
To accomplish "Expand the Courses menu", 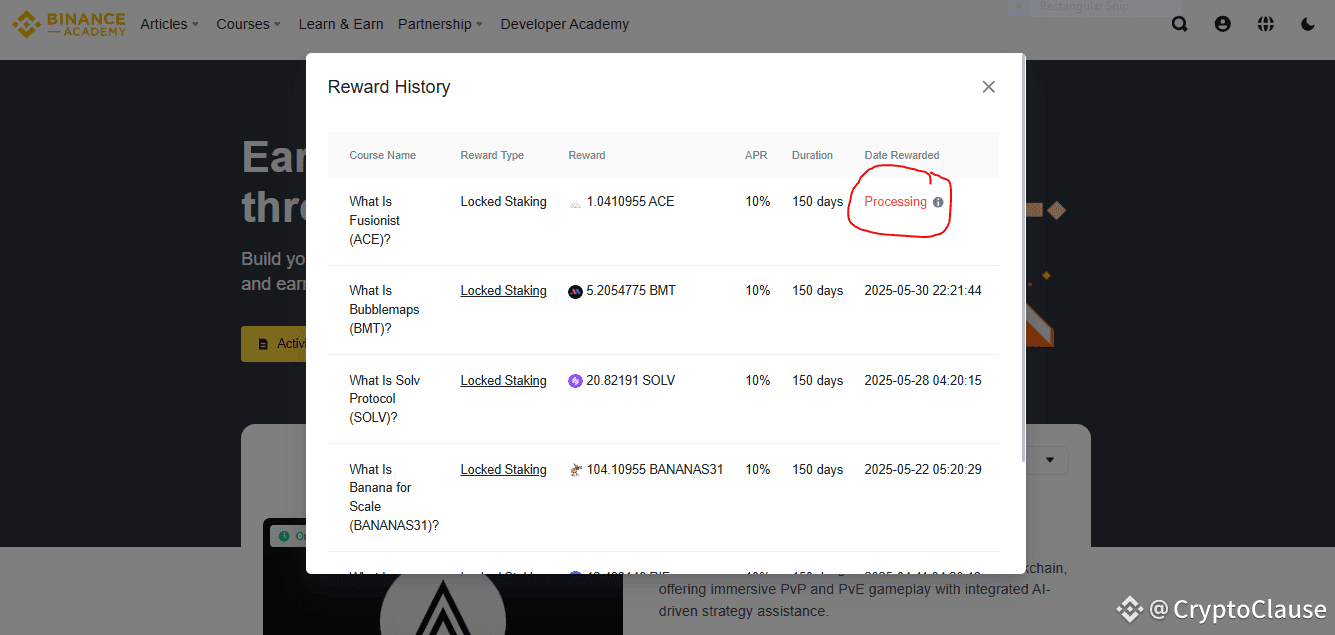I will tap(248, 24).
